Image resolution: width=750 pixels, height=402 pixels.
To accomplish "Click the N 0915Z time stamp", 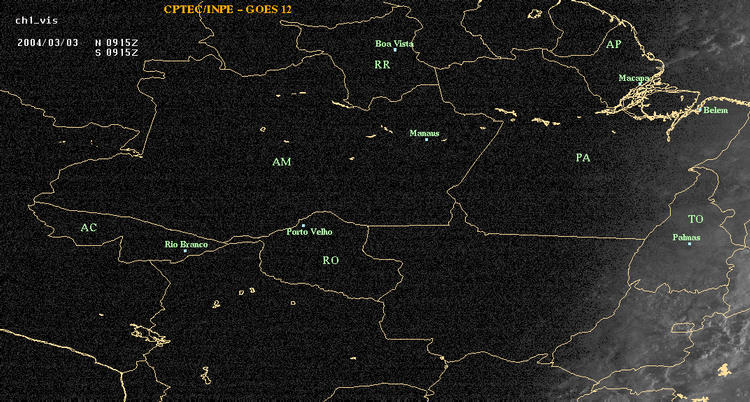I will point(117,42).
